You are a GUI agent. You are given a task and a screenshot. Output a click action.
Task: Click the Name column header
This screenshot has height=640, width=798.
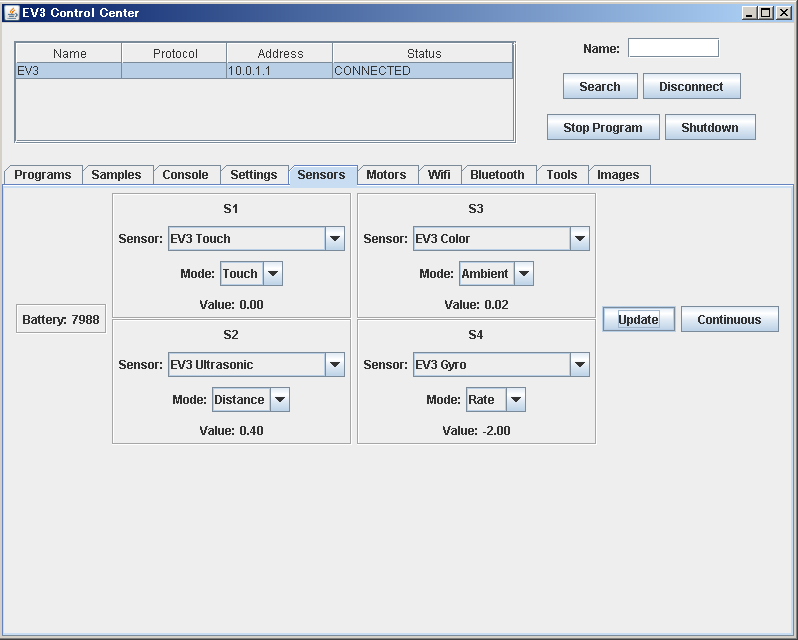(x=69, y=53)
